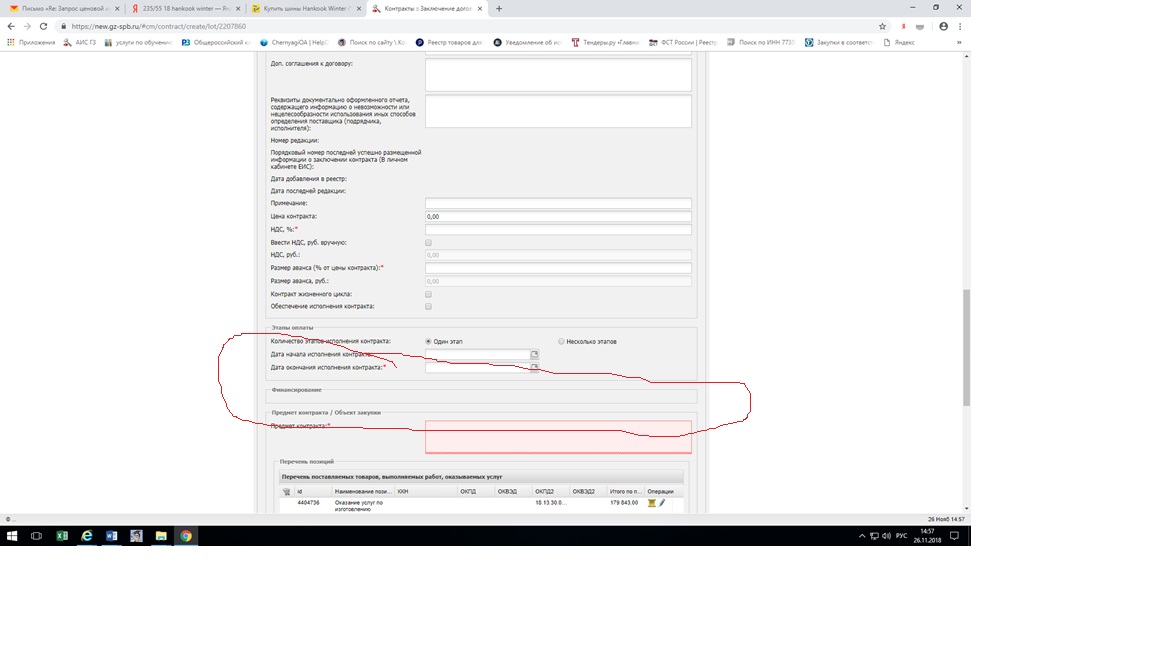This screenshot has width=1152, height=648.
Task: Switch РУС keyboard language indicator
Action: pos(901,536)
